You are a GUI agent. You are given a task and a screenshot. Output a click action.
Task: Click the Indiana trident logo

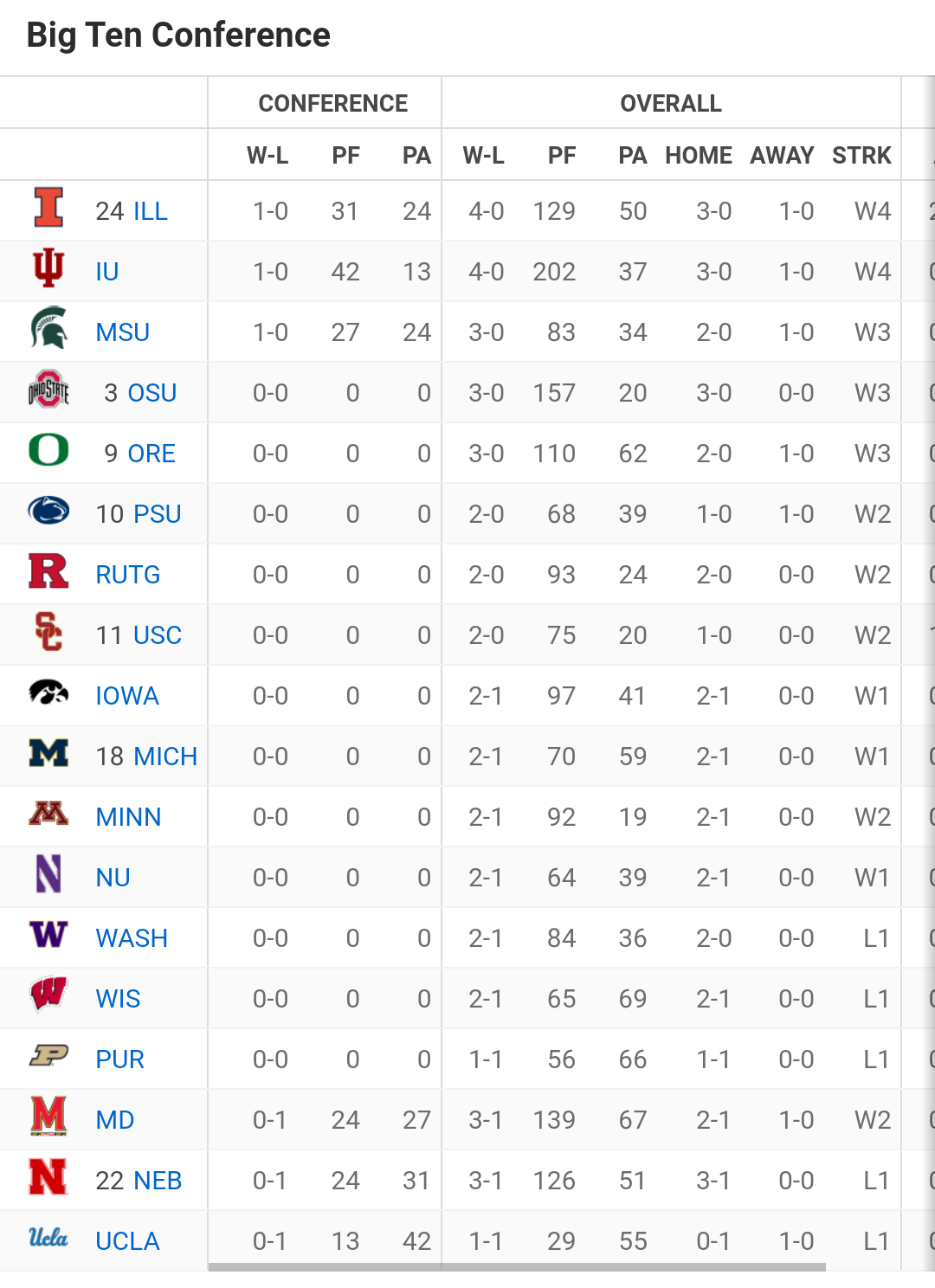coord(48,268)
